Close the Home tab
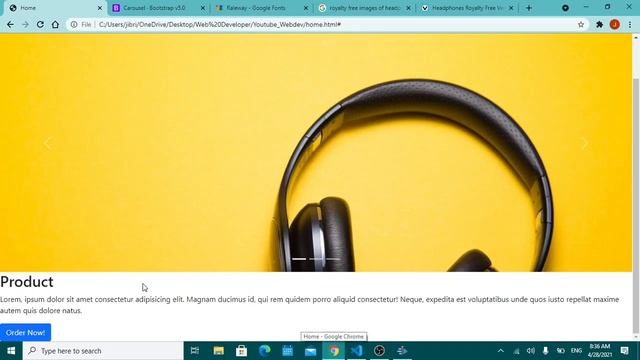640x360 pixels. pyautogui.click(x=100, y=8)
